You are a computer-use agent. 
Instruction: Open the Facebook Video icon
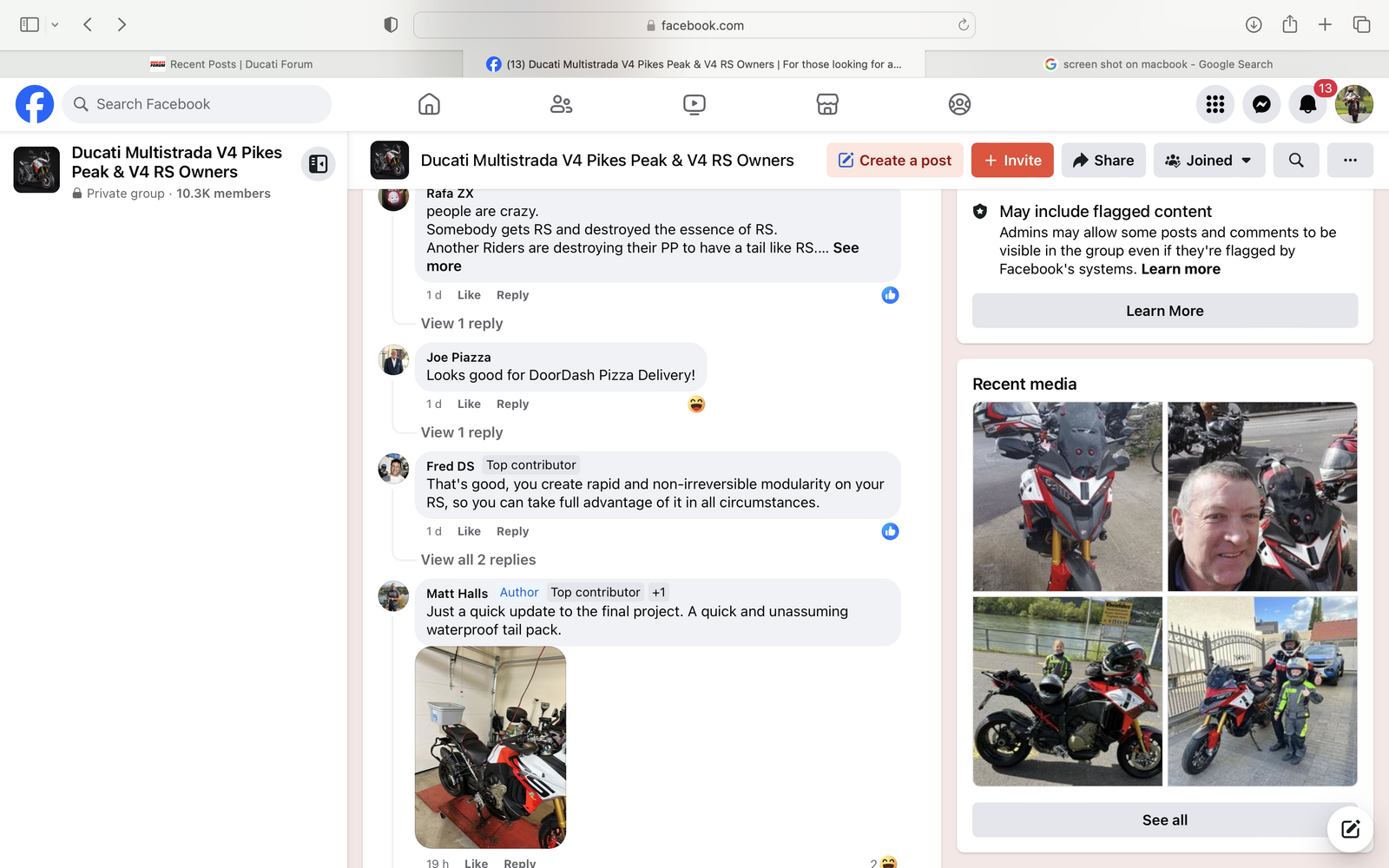point(694,104)
